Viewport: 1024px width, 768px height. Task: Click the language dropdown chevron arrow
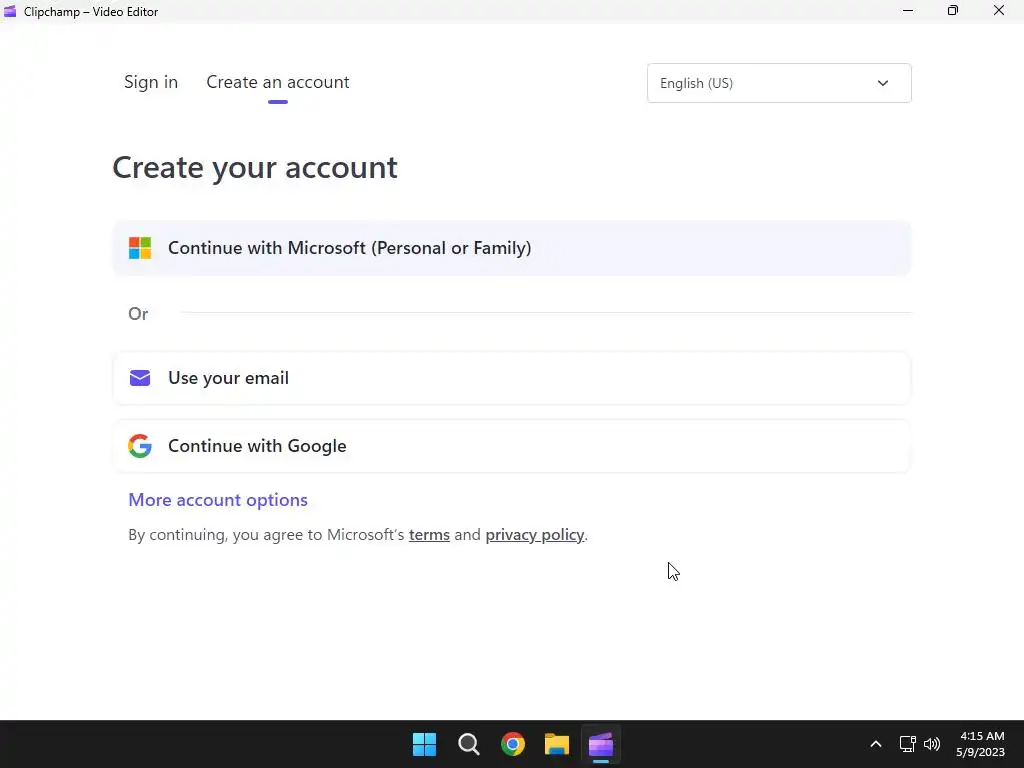883,83
